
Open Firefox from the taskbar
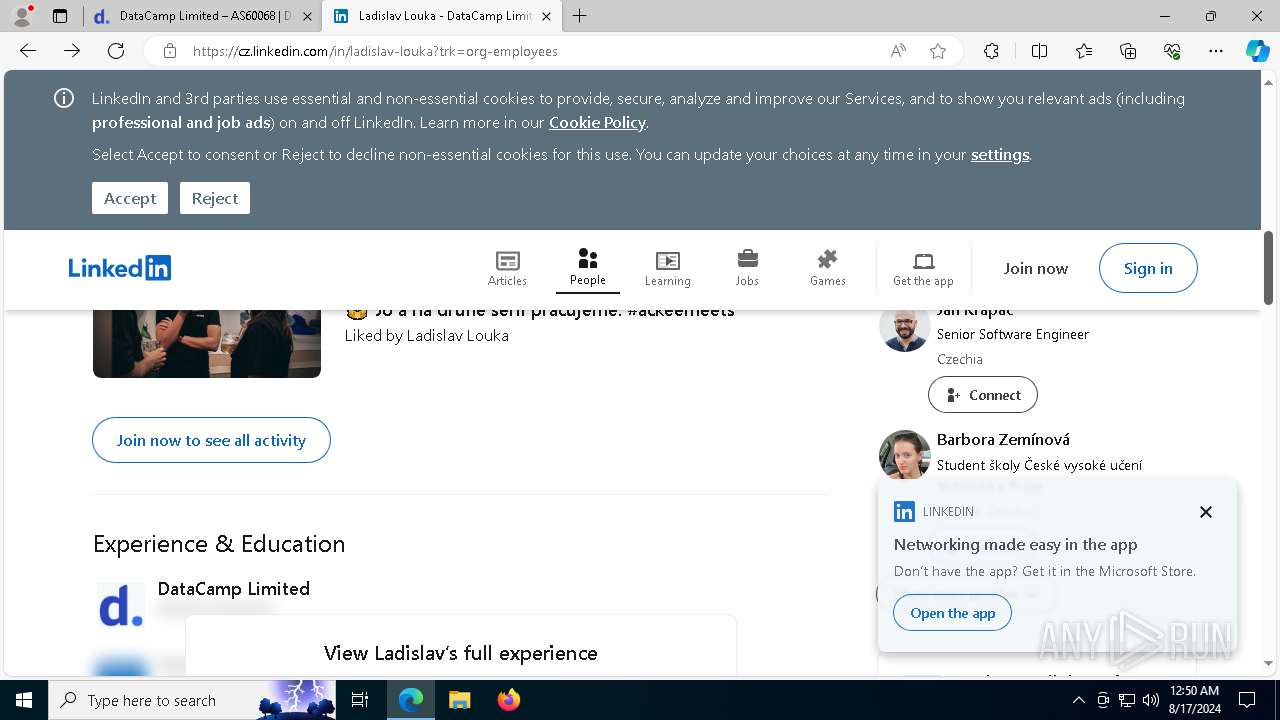[x=508, y=700]
